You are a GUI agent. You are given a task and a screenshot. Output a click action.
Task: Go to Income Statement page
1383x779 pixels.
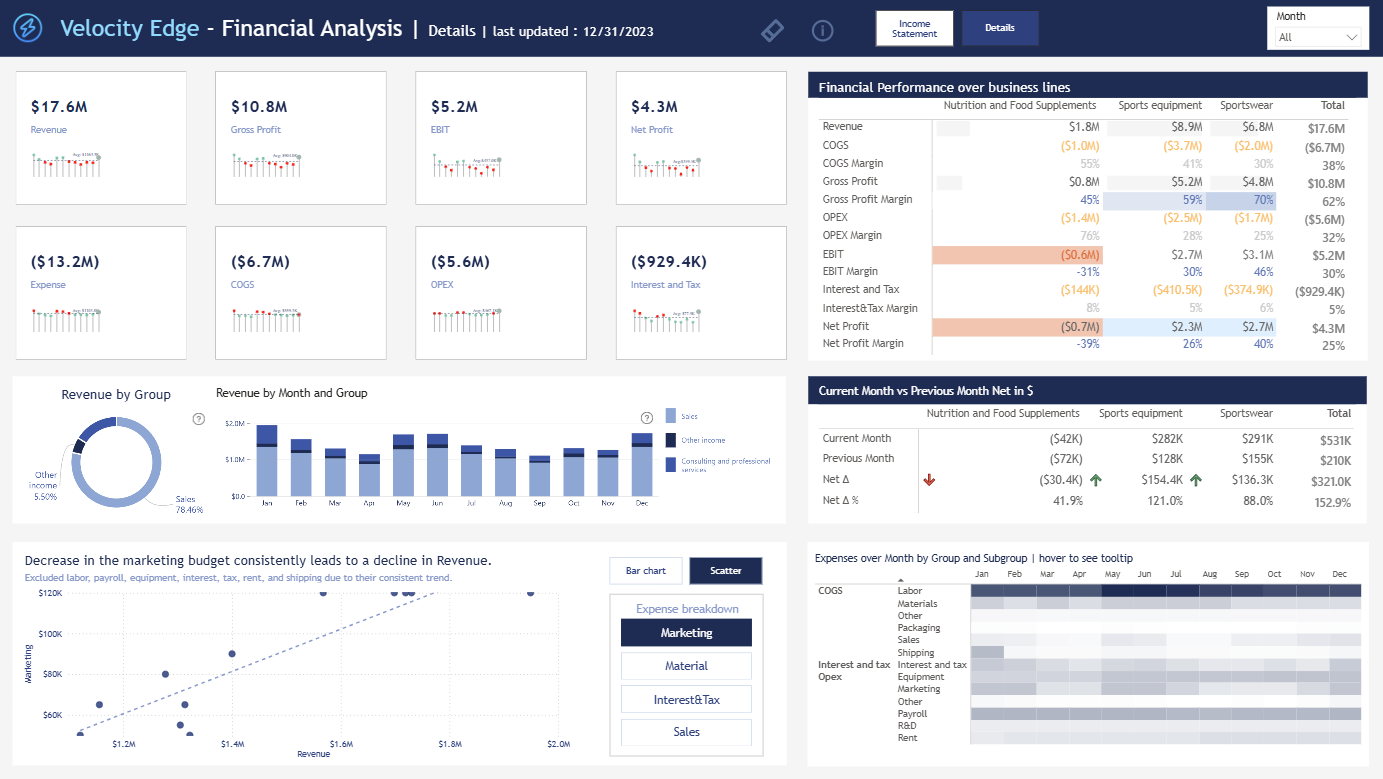click(x=914, y=28)
